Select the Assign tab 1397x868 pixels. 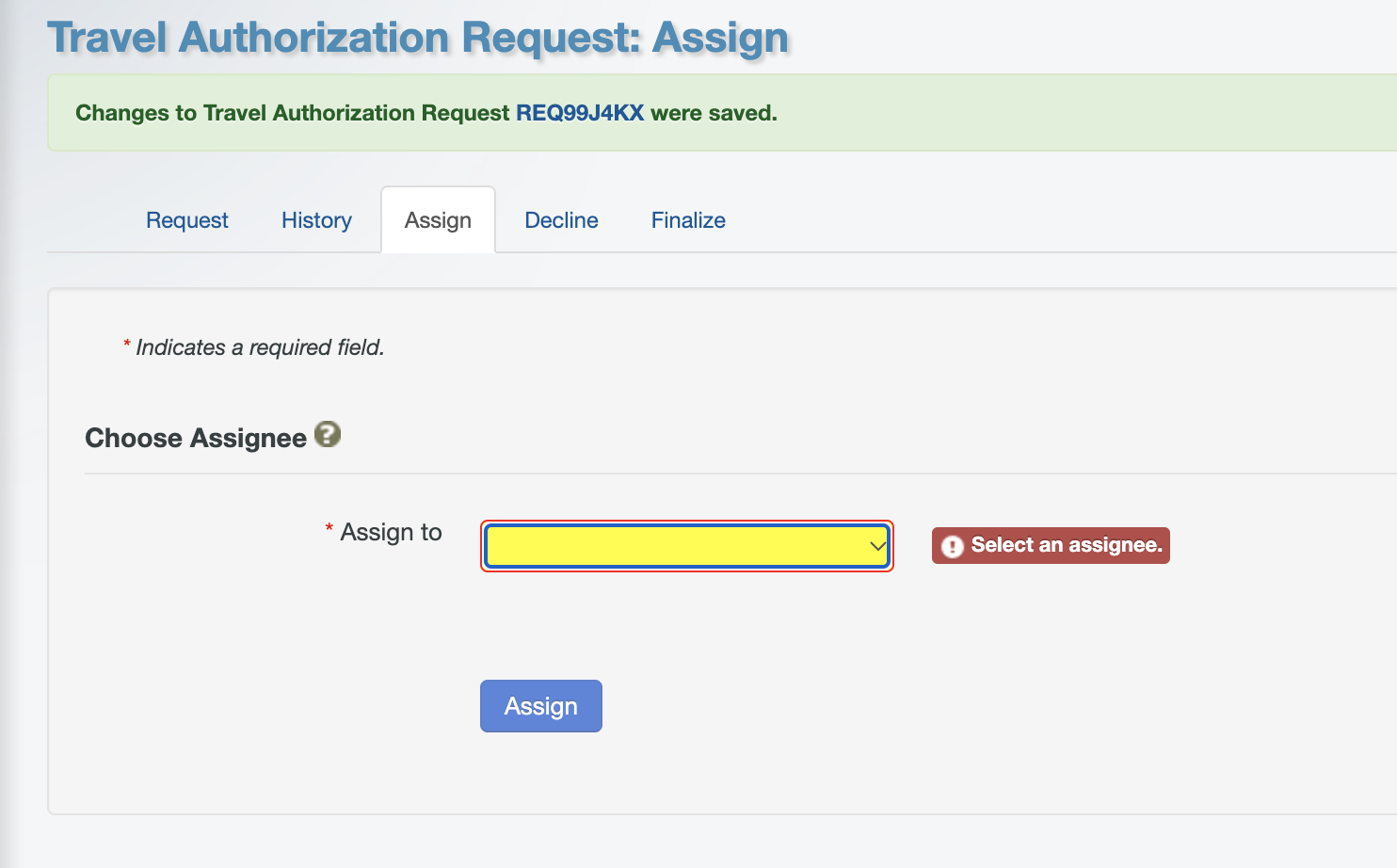pos(437,219)
